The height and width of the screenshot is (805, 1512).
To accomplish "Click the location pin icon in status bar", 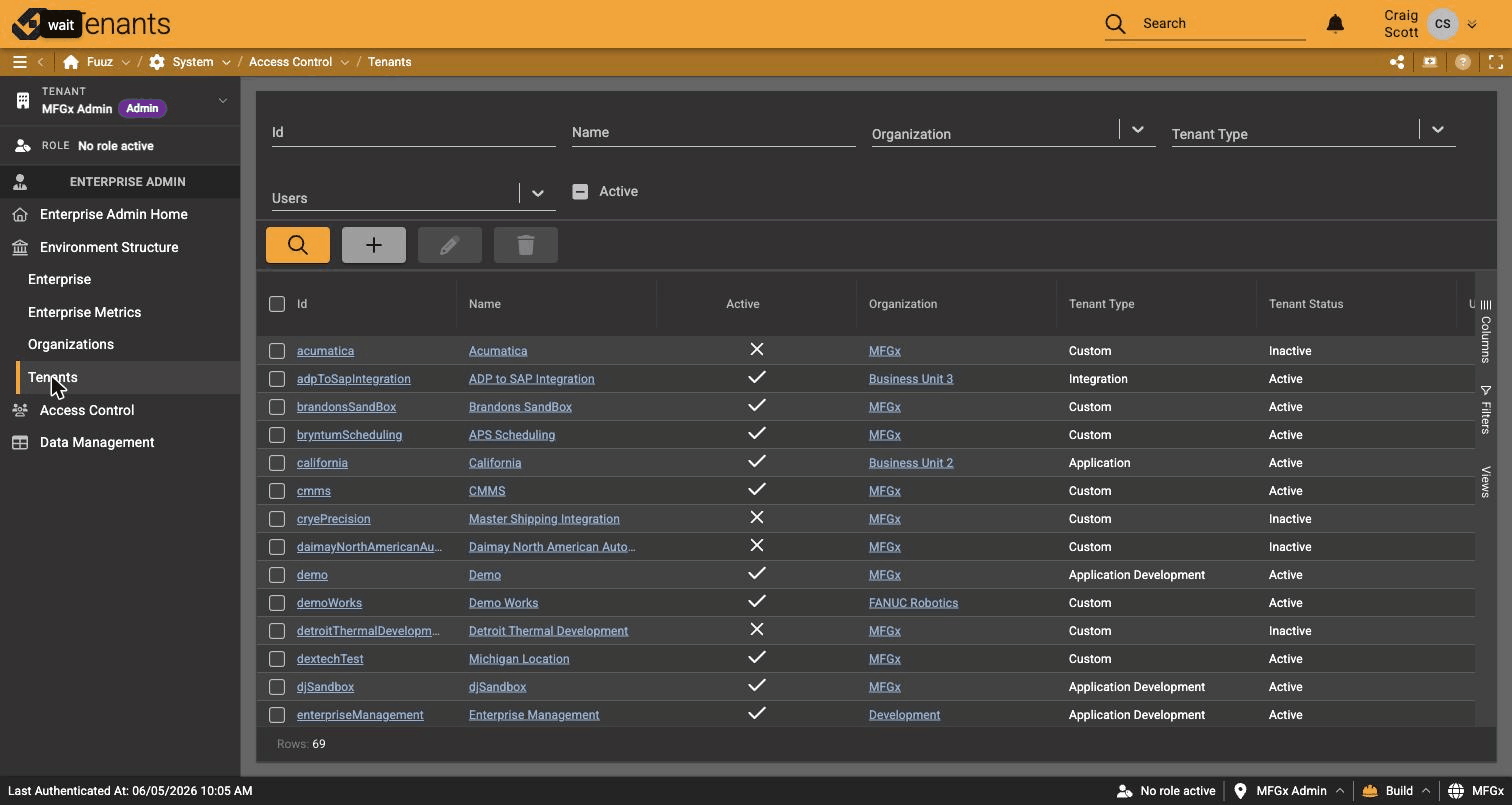I will point(1240,791).
